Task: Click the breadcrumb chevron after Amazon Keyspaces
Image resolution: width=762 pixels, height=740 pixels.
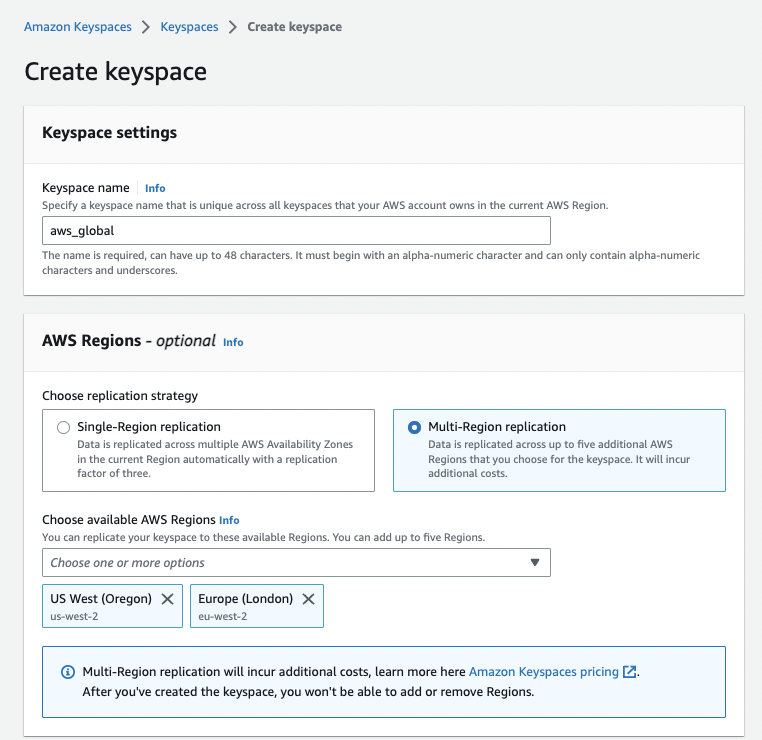Action: tap(146, 27)
